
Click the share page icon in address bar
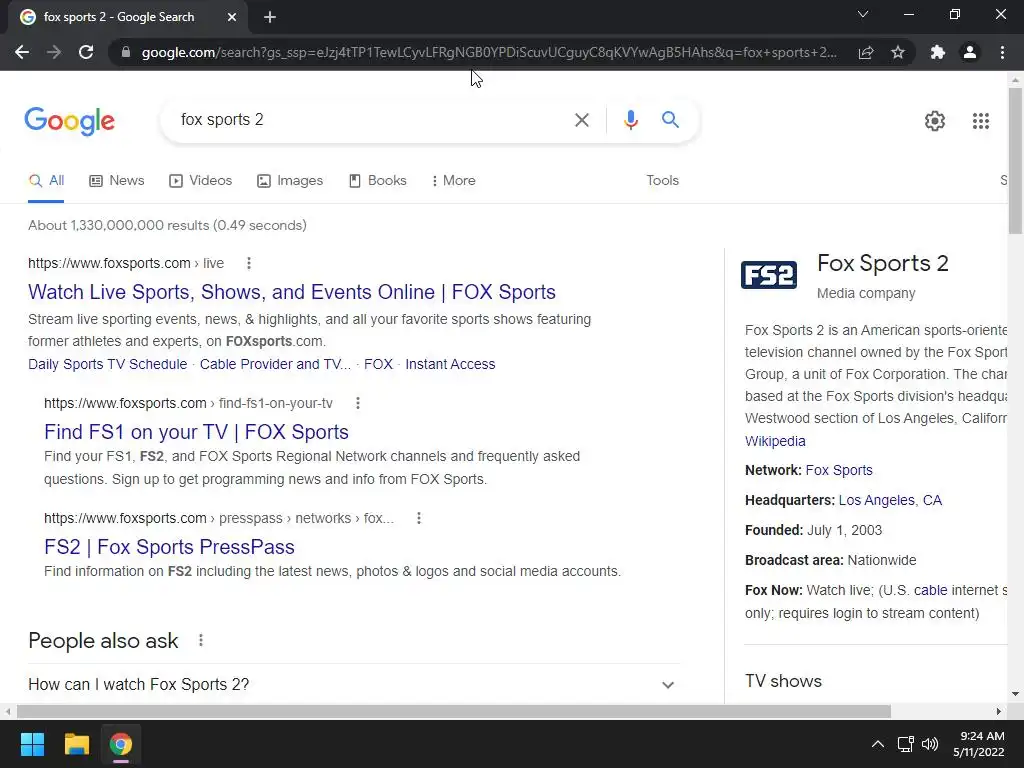click(x=866, y=52)
